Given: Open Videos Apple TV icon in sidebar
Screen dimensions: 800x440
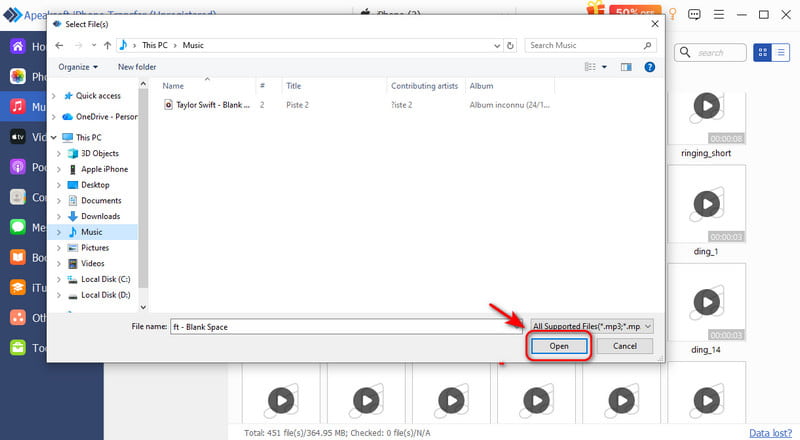Looking at the screenshot, I should (x=18, y=137).
